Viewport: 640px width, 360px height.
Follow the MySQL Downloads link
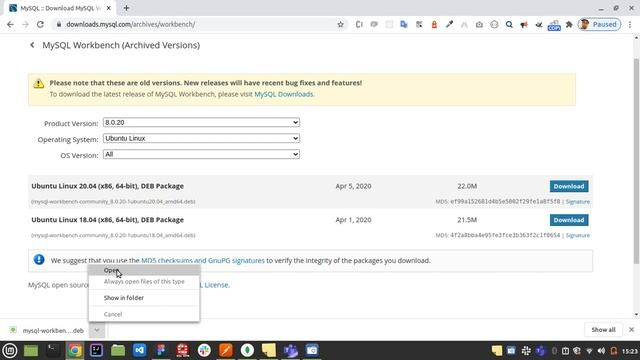click(284, 94)
